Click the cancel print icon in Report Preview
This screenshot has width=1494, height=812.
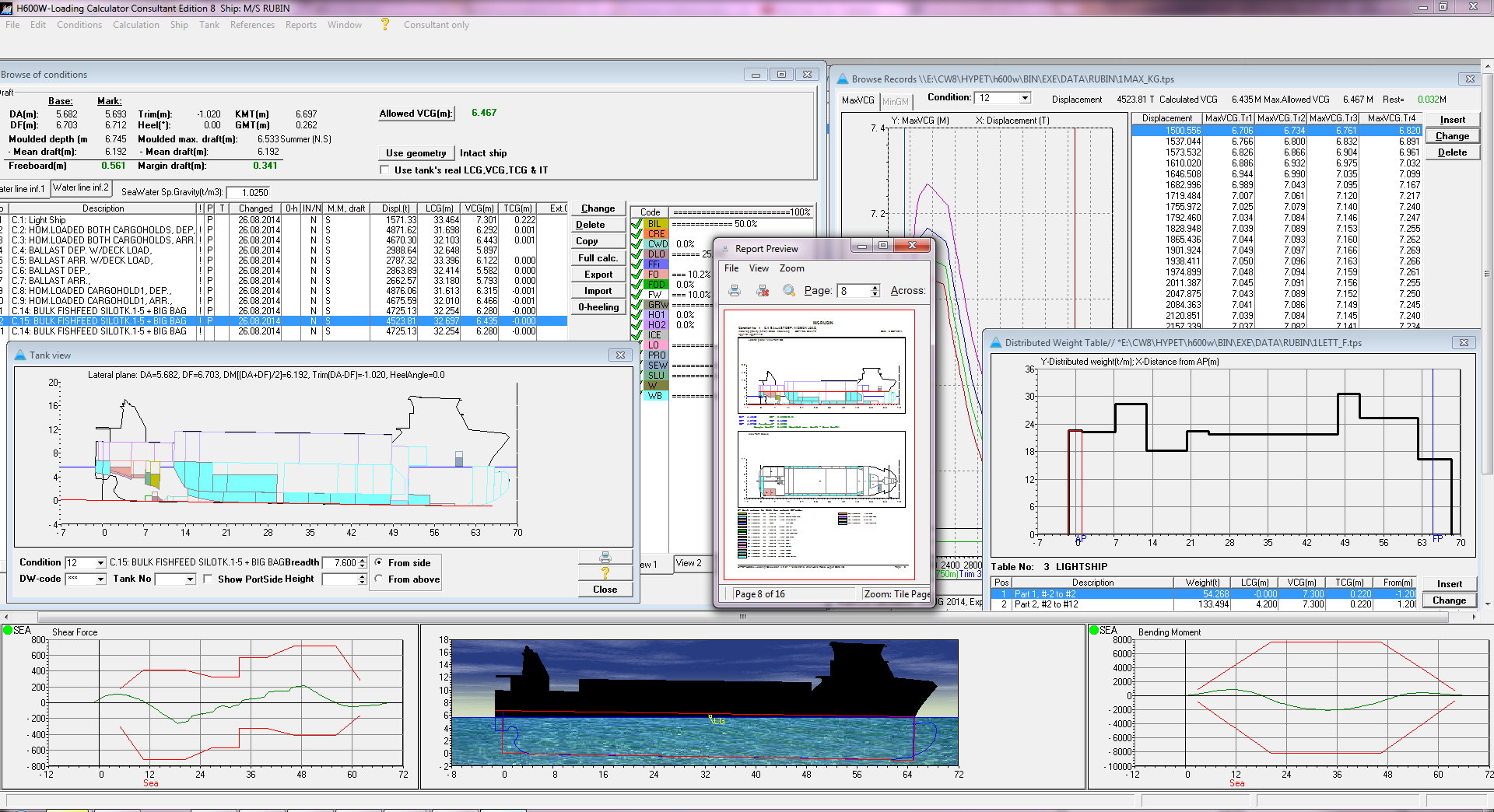pos(763,291)
